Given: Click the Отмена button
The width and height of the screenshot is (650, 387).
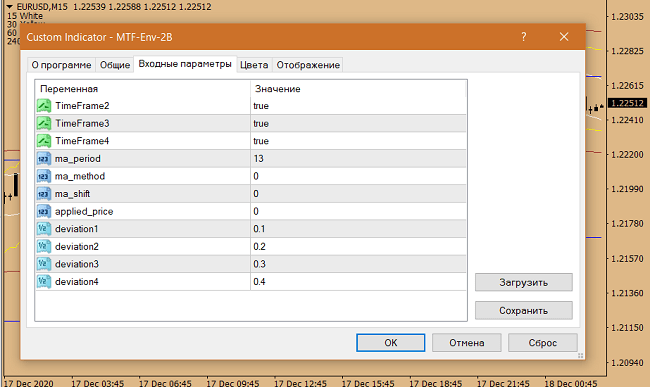Looking at the screenshot, I should point(467,343).
